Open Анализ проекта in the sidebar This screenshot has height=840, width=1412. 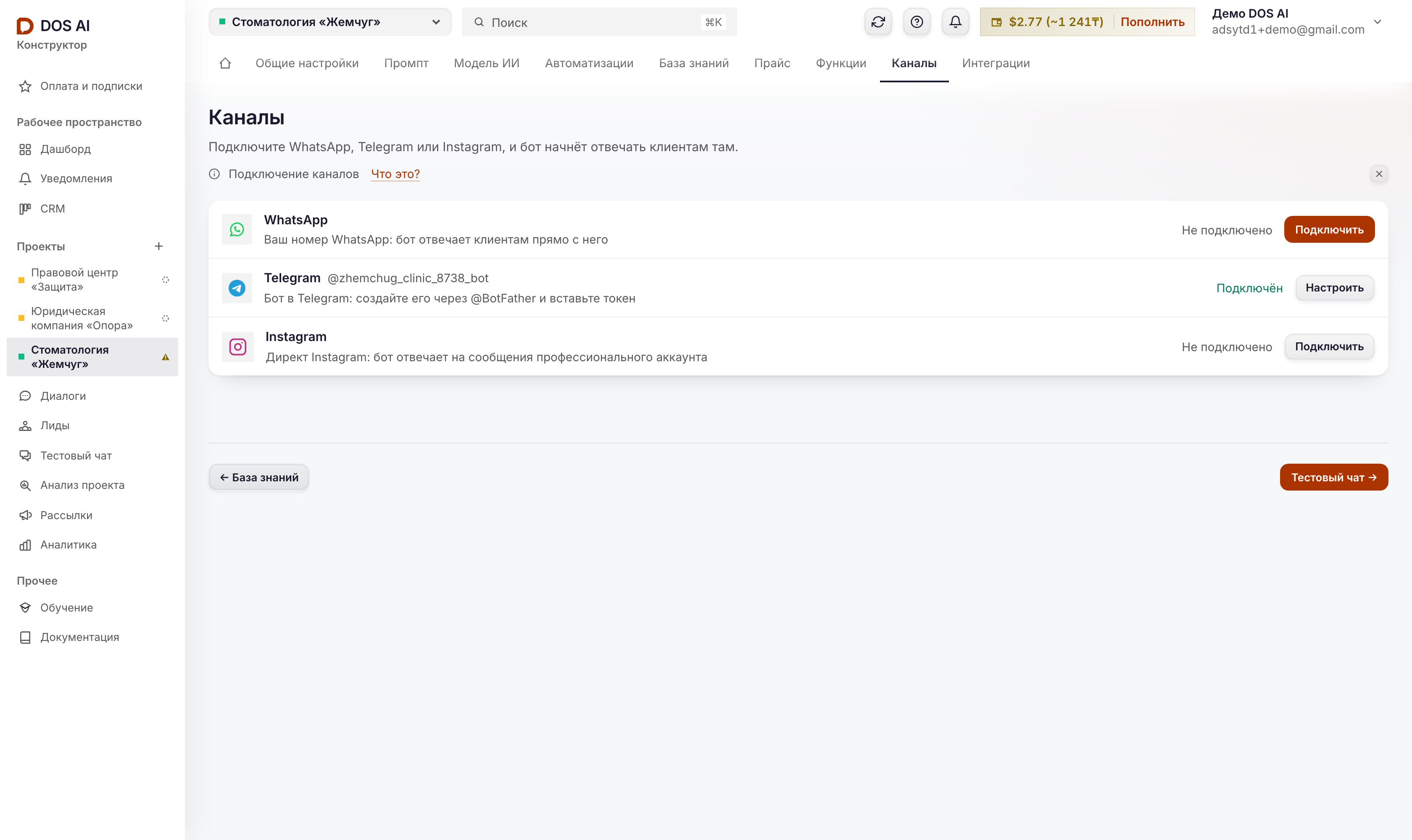[x=92, y=485]
